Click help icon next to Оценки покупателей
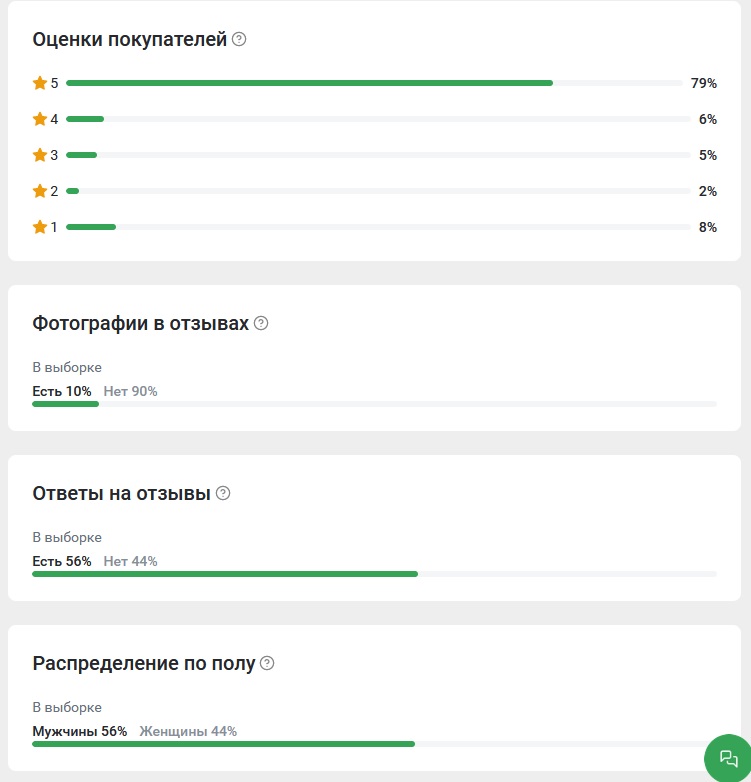 tap(239, 39)
